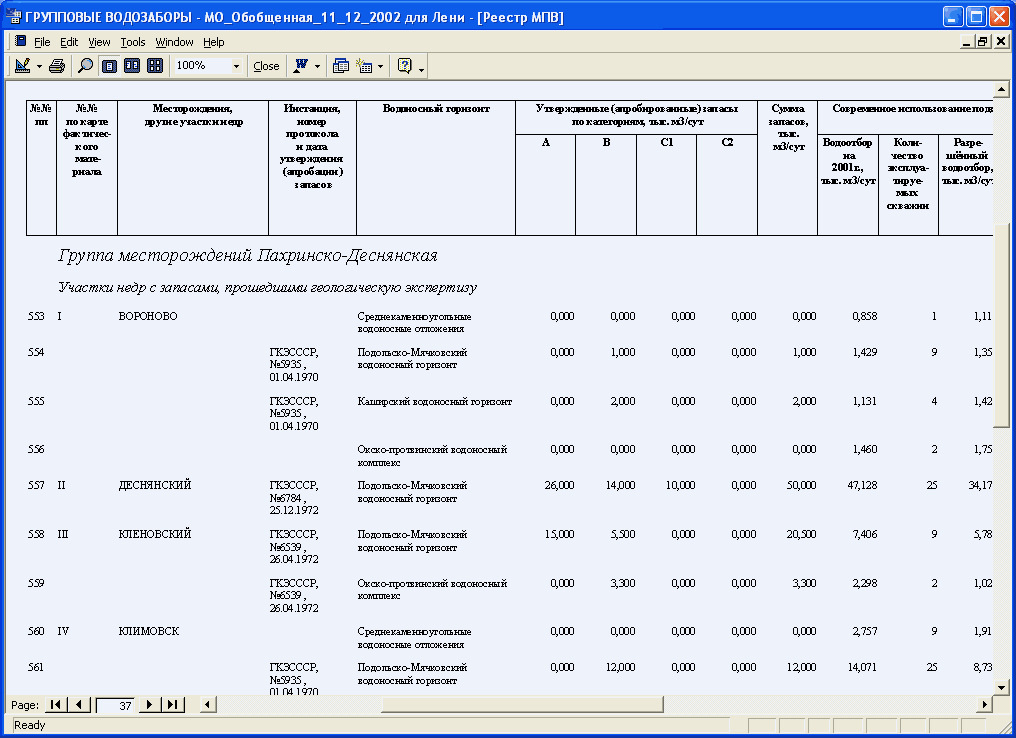Select the Zoom magnifier tool
Screen dimensions: 1016x738
point(86,65)
